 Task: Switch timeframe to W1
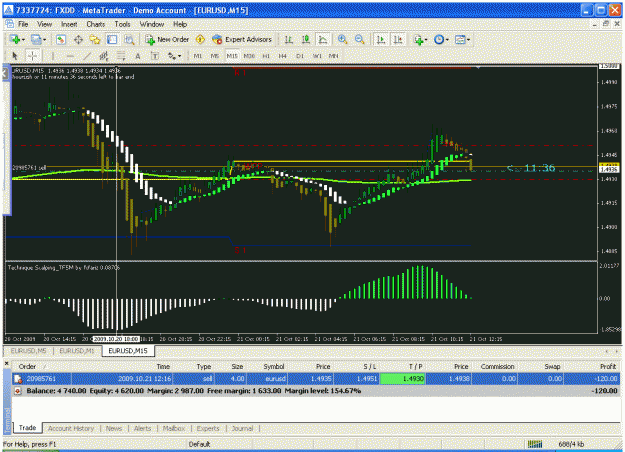[x=317, y=56]
